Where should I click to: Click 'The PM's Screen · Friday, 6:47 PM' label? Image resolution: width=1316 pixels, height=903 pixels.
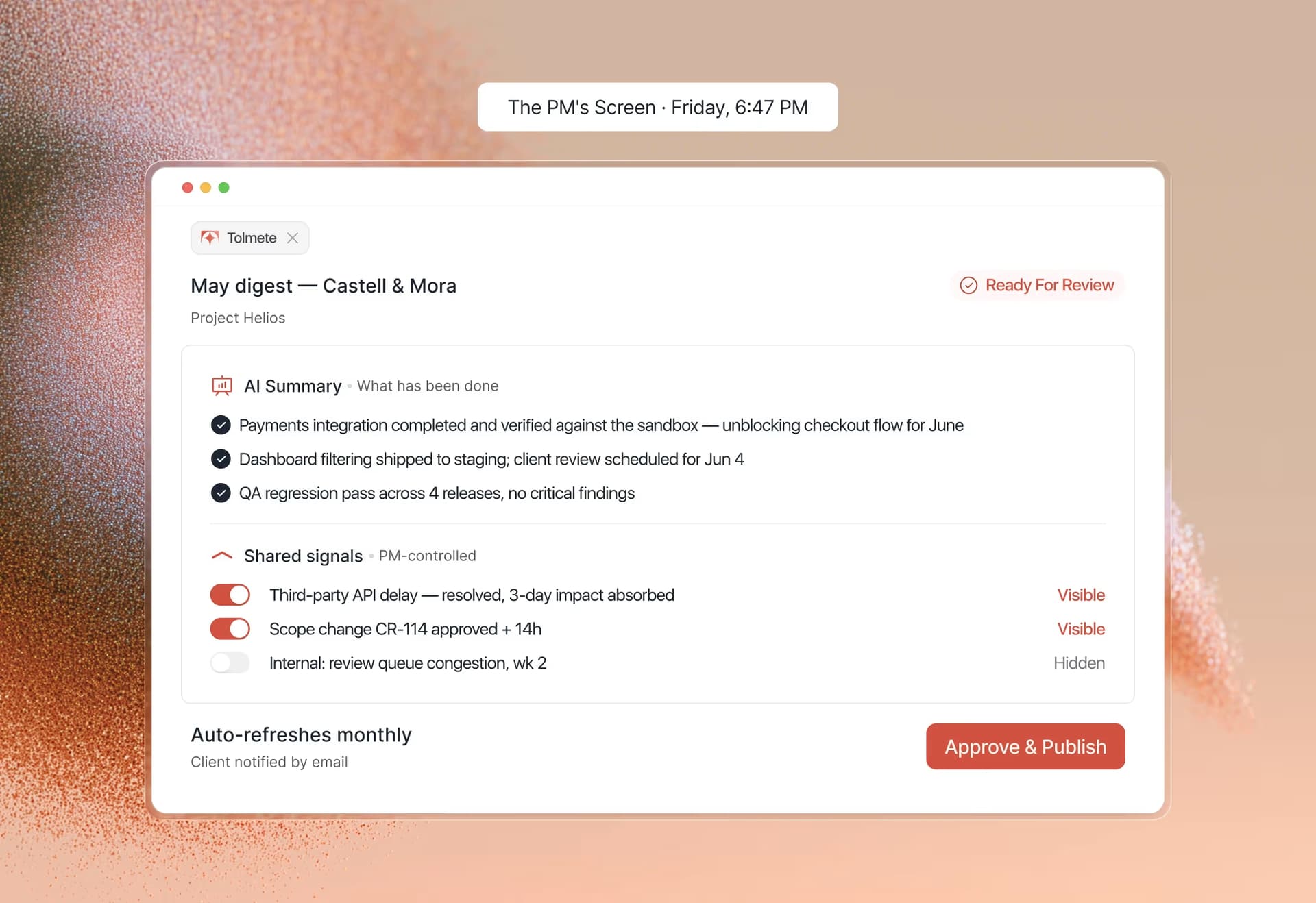pyautogui.click(x=658, y=107)
